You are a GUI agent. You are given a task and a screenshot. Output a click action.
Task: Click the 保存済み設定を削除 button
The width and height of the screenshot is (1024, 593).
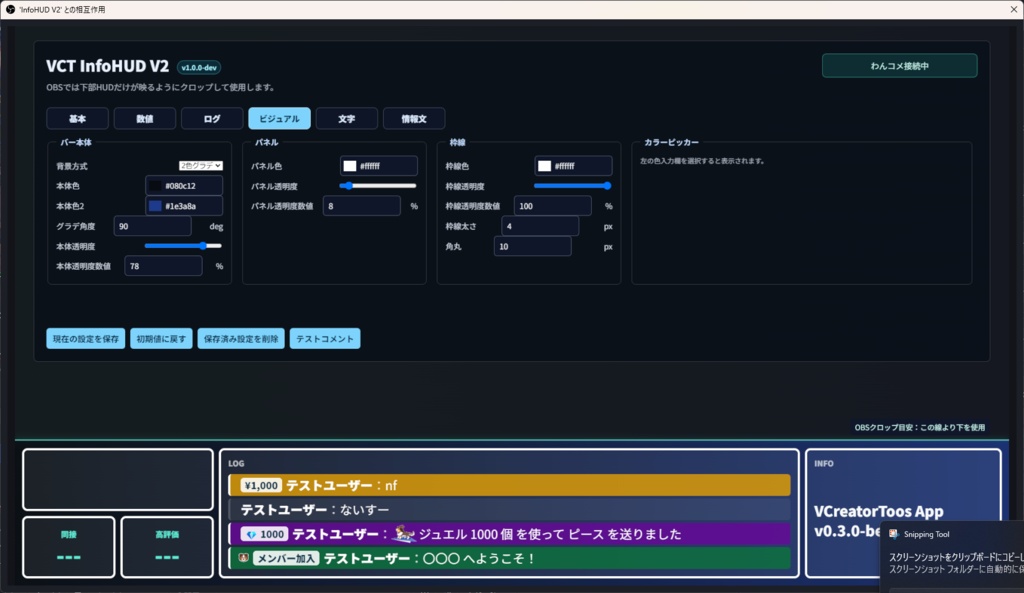(241, 339)
